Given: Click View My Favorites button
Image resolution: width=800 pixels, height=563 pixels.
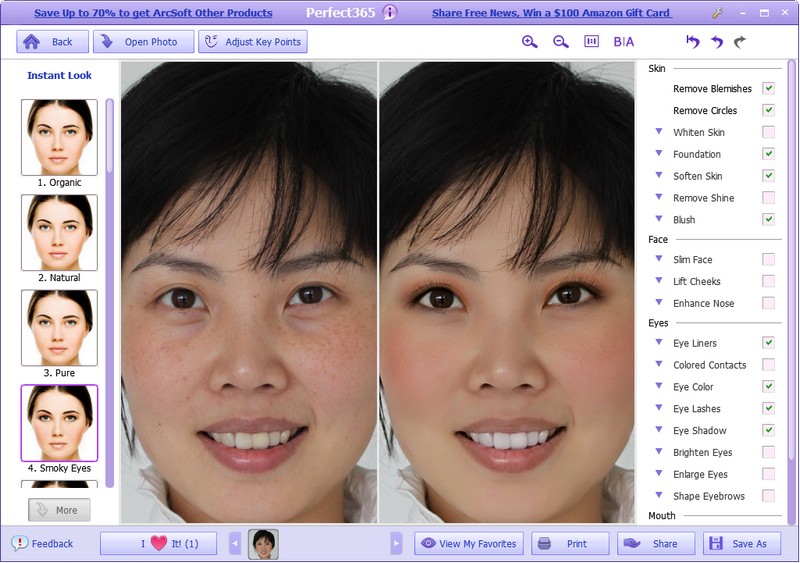Looking at the screenshot, I should pos(469,544).
